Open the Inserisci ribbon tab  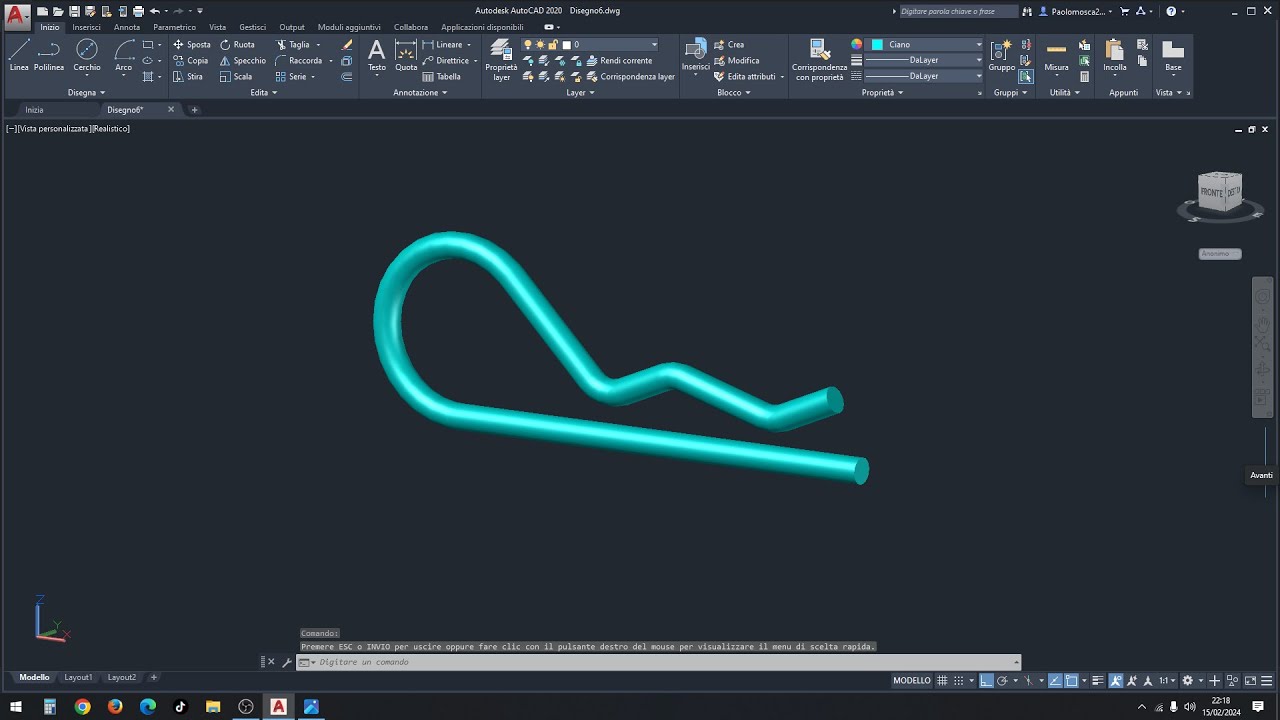pos(86,27)
